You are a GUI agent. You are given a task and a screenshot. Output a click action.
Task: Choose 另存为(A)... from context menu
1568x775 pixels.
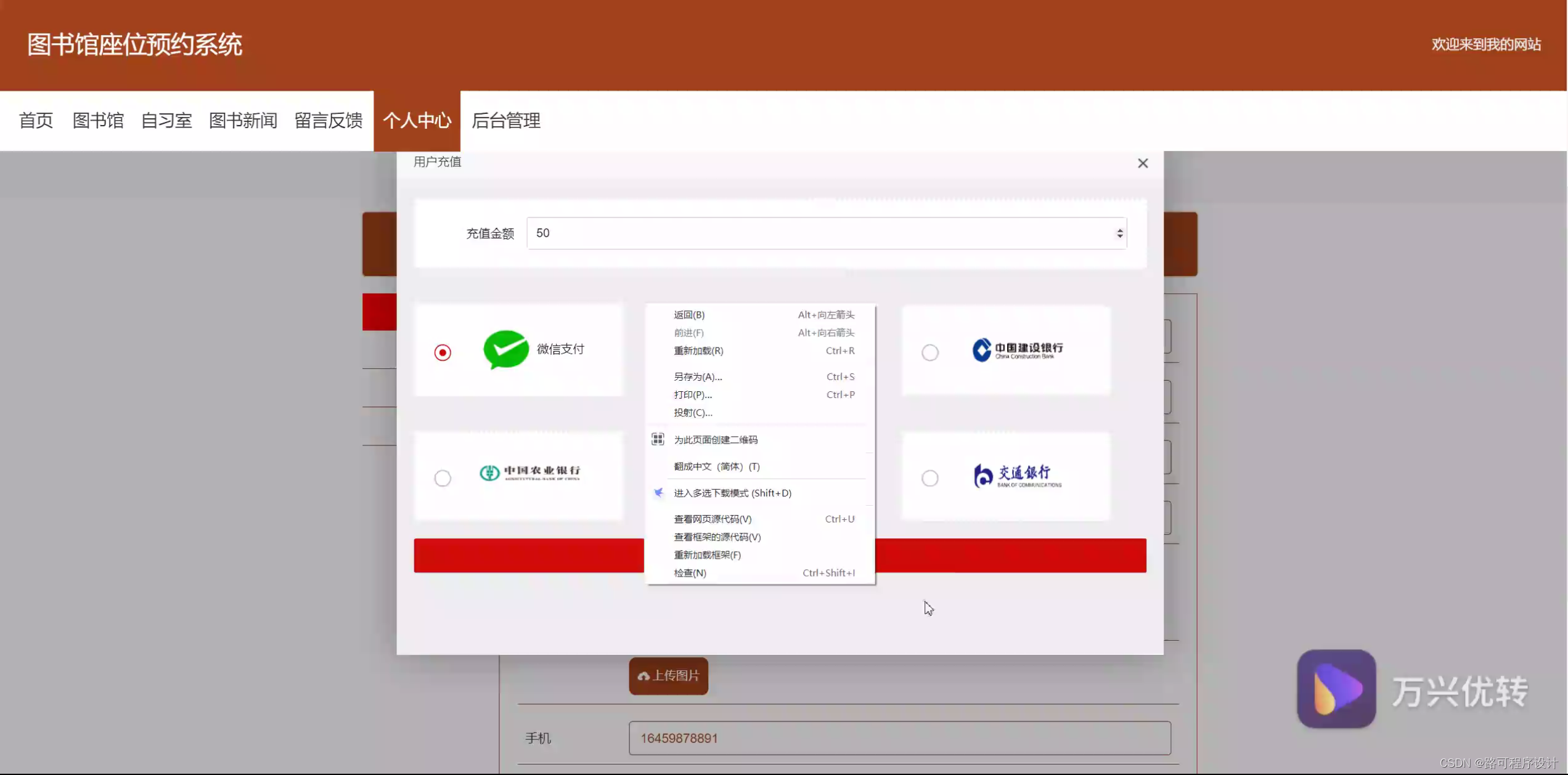pos(760,376)
